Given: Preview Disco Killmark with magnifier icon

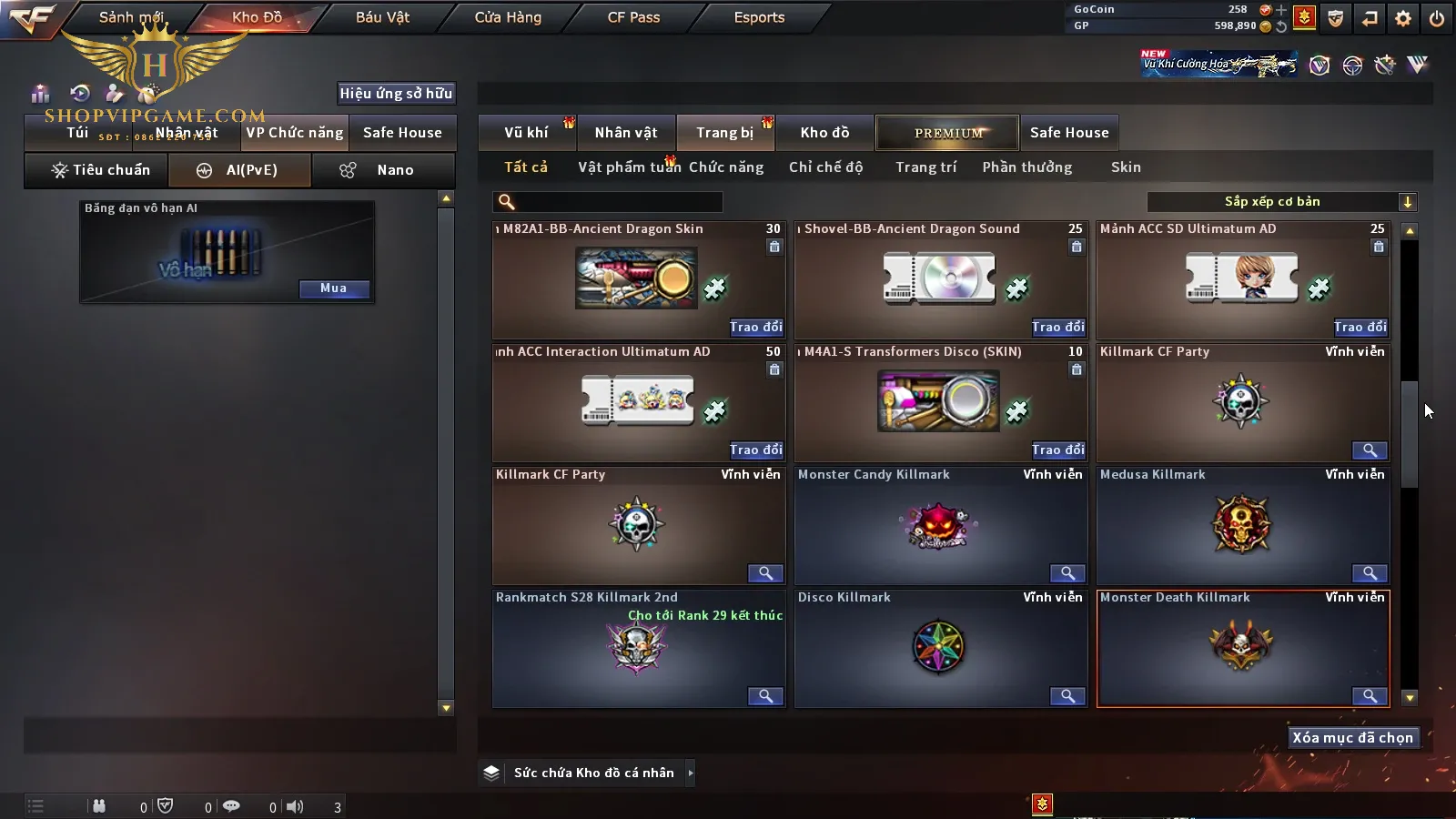Looking at the screenshot, I should (1067, 696).
